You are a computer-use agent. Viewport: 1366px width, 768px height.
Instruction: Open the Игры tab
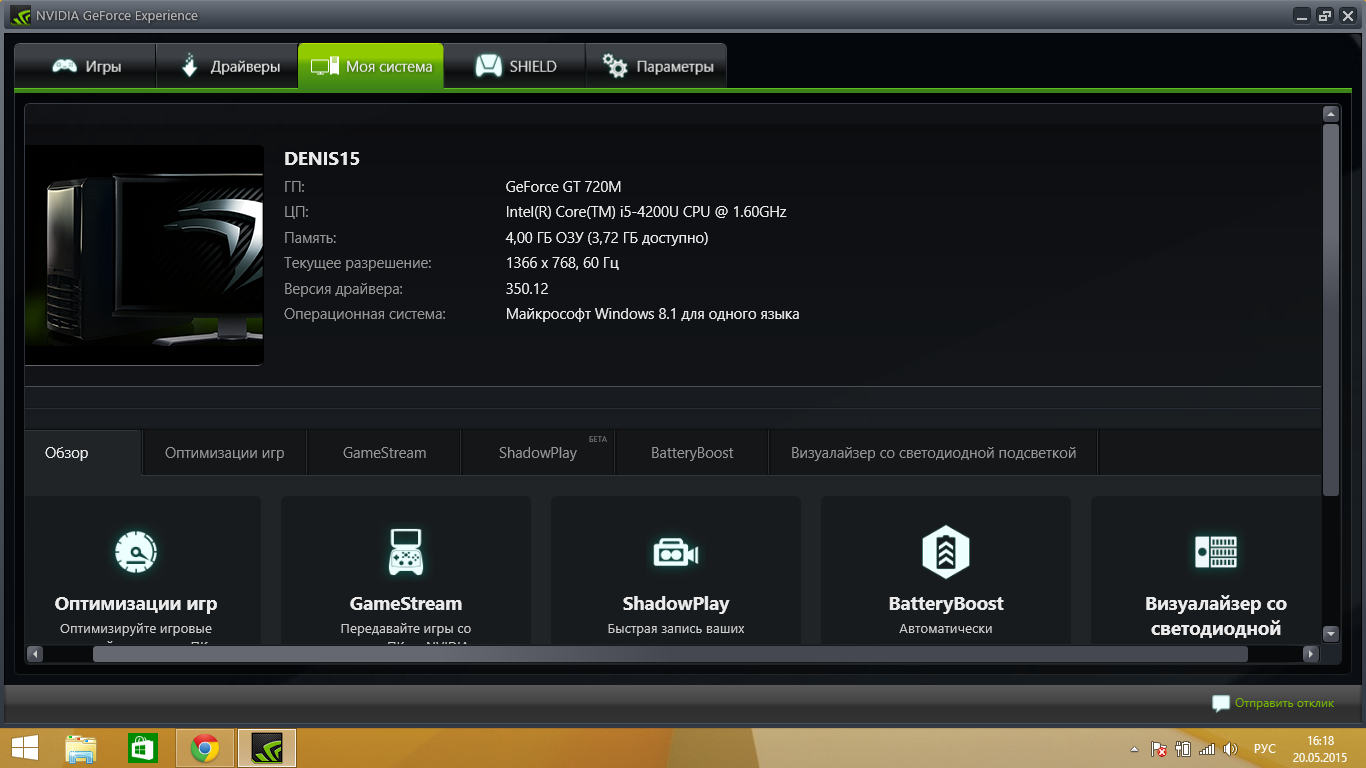tap(85, 67)
